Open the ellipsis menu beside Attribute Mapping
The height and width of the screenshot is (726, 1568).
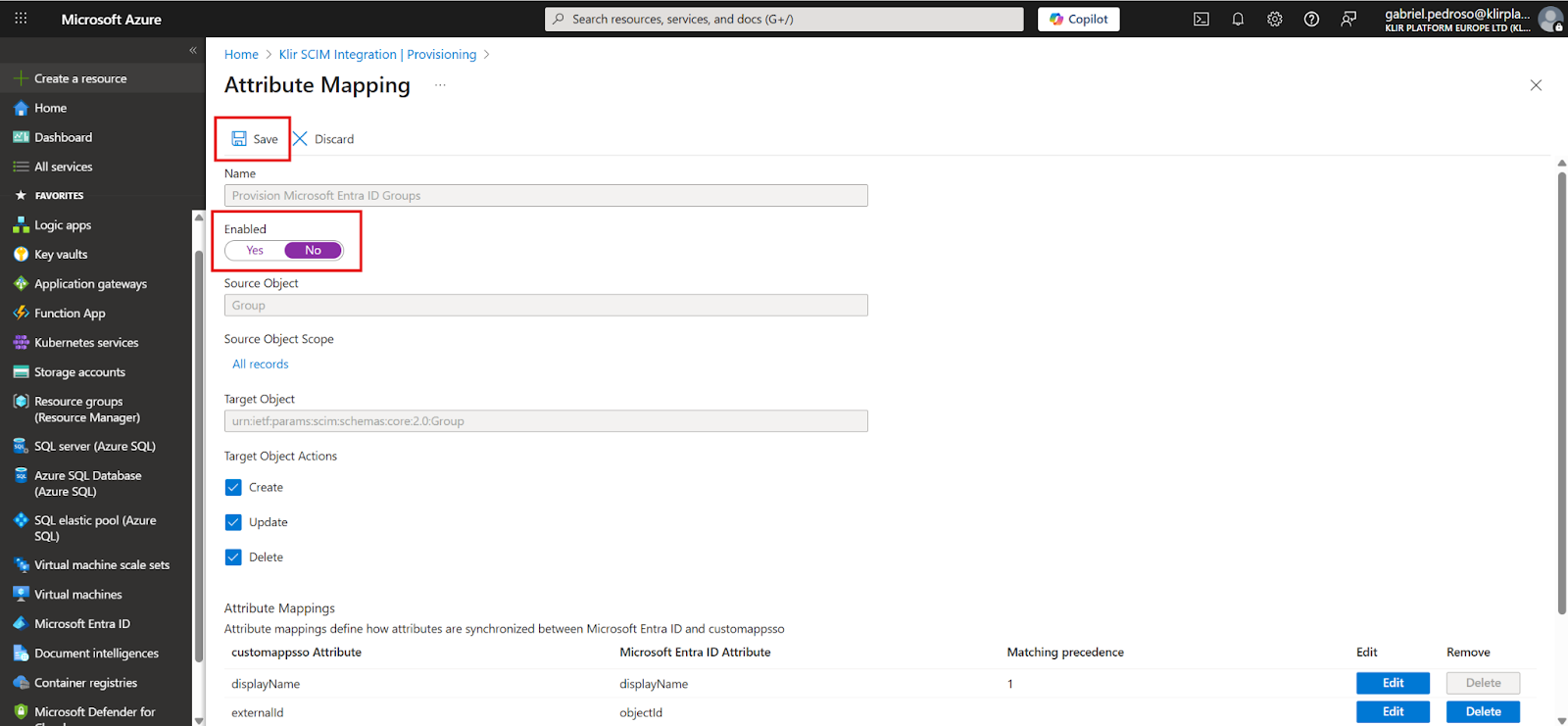tap(440, 85)
